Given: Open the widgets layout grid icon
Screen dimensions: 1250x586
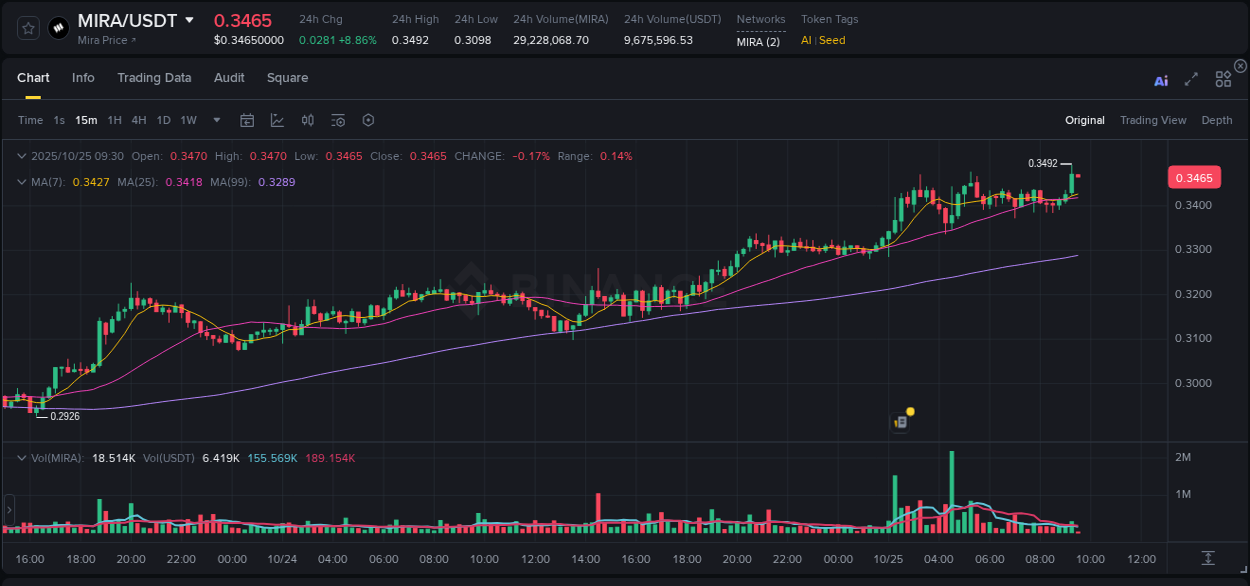Looking at the screenshot, I should point(1223,79).
